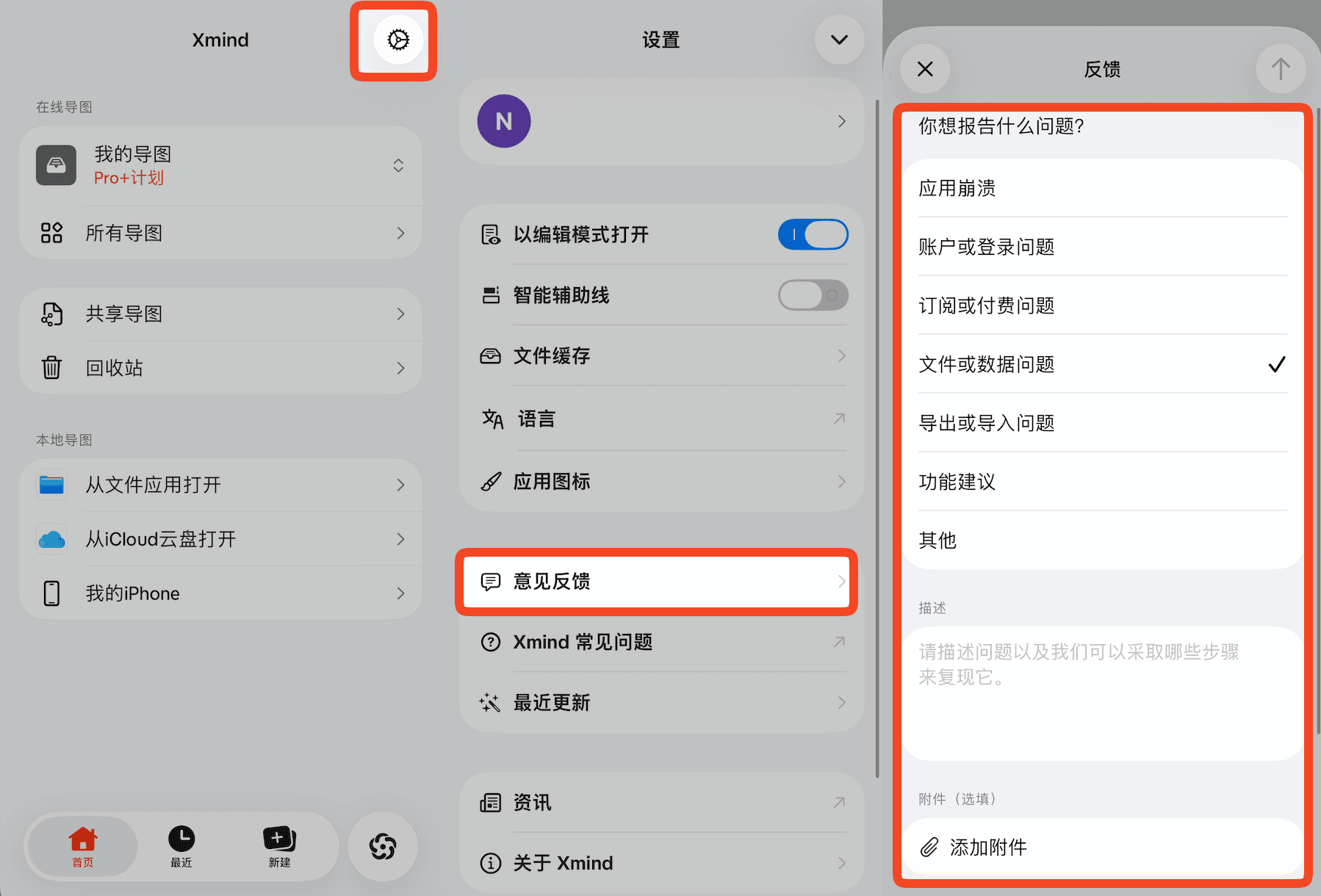Open 共享导图 list item

(x=221, y=314)
